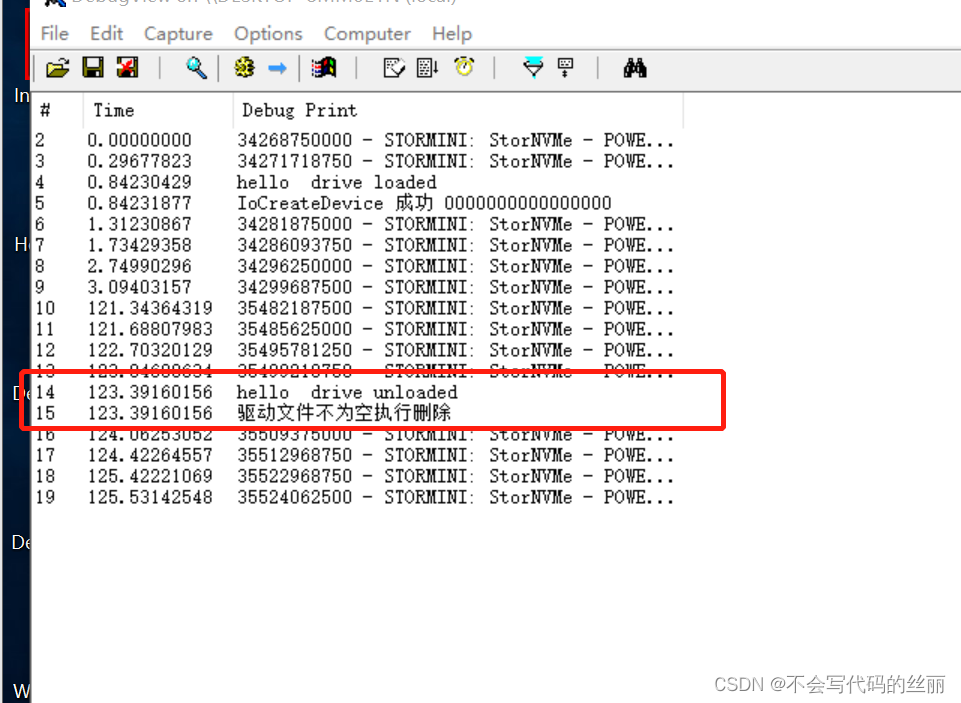The width and height of the screenshot is (961, 703).
Task: Select row with time 2.74990296
Action: pos(357,266)
